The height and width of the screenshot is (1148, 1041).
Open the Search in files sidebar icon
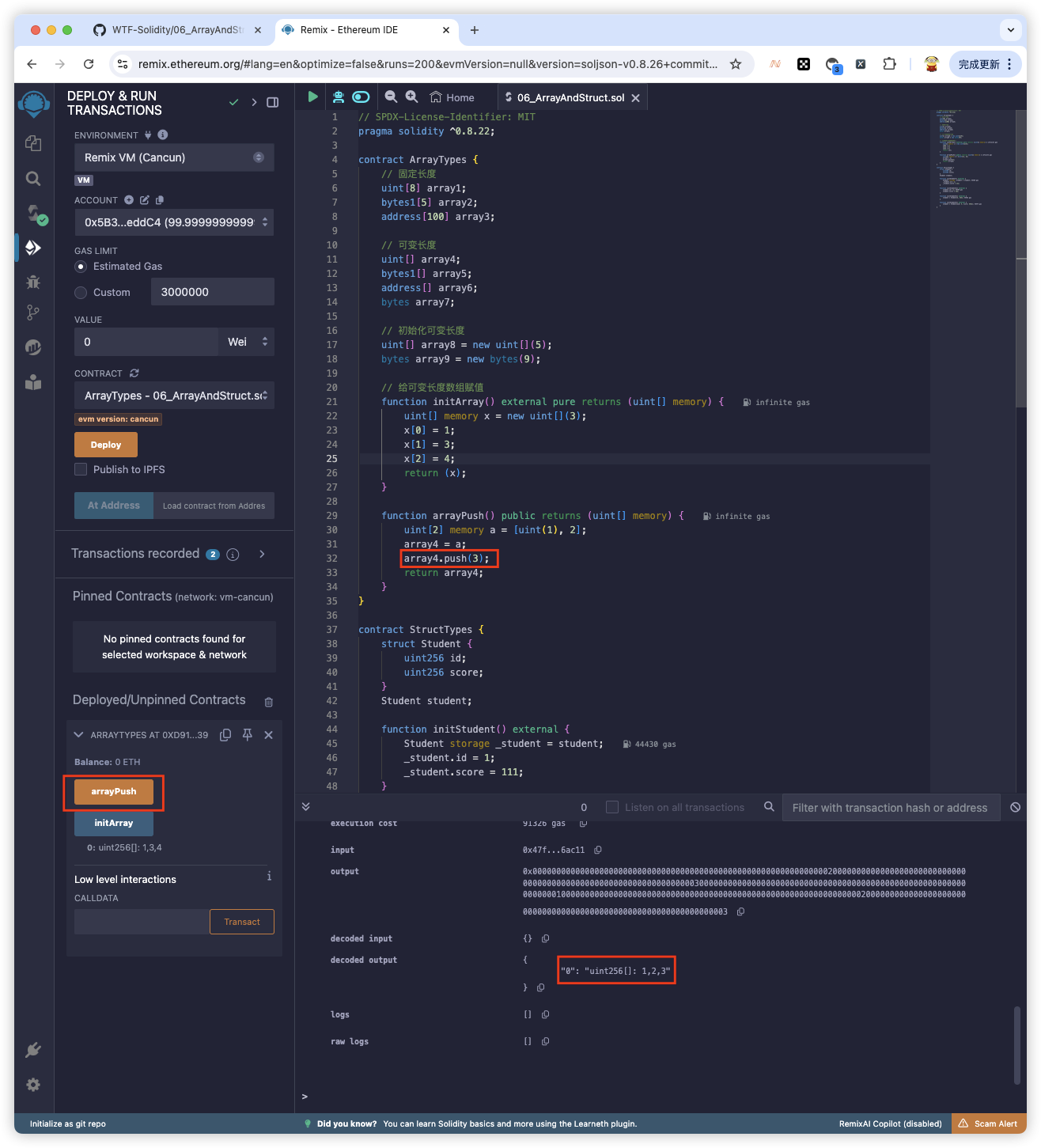pyautogui.click(x=33, y=179)
